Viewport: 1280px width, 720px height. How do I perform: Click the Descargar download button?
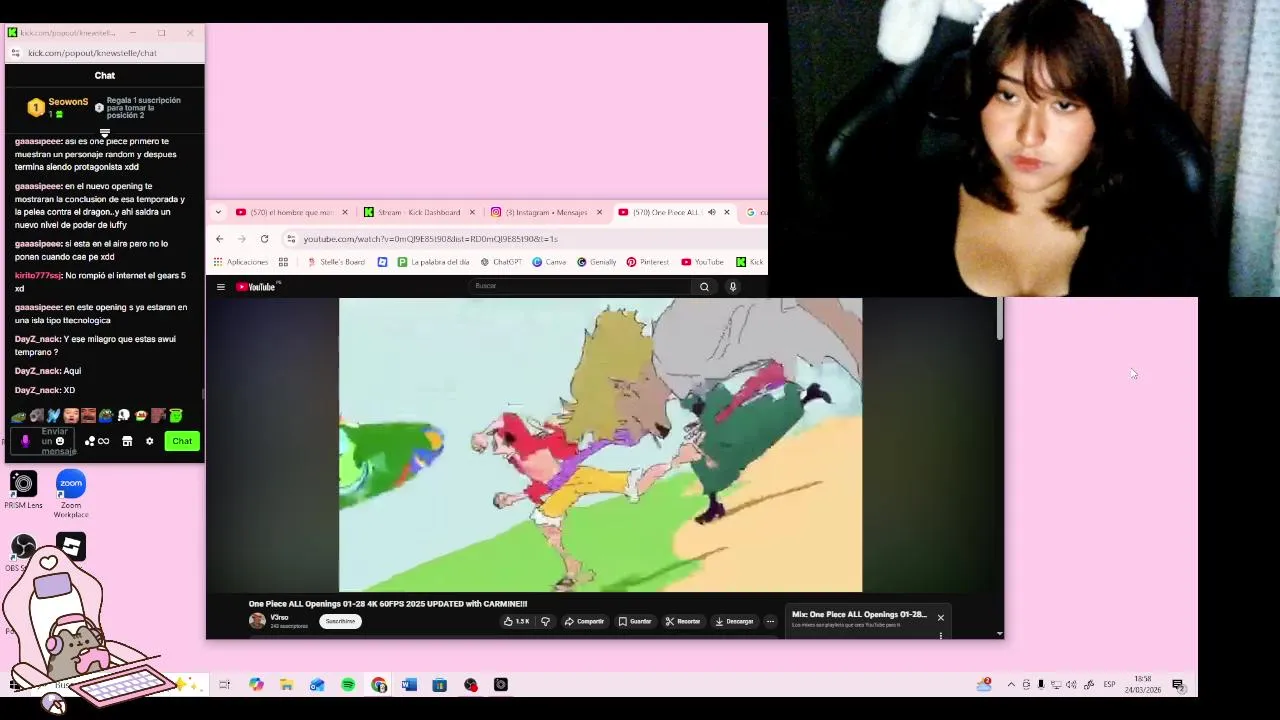tap(733, 621)
